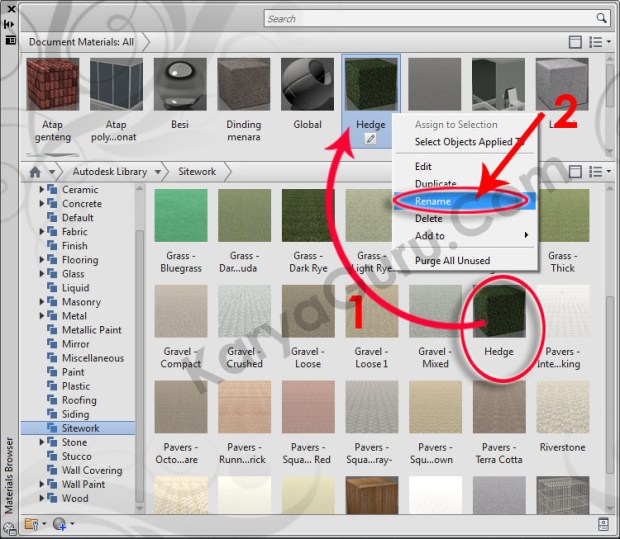Select the Mirror category
The height and width of the screenshot is (539, 620).
point(75,344)
